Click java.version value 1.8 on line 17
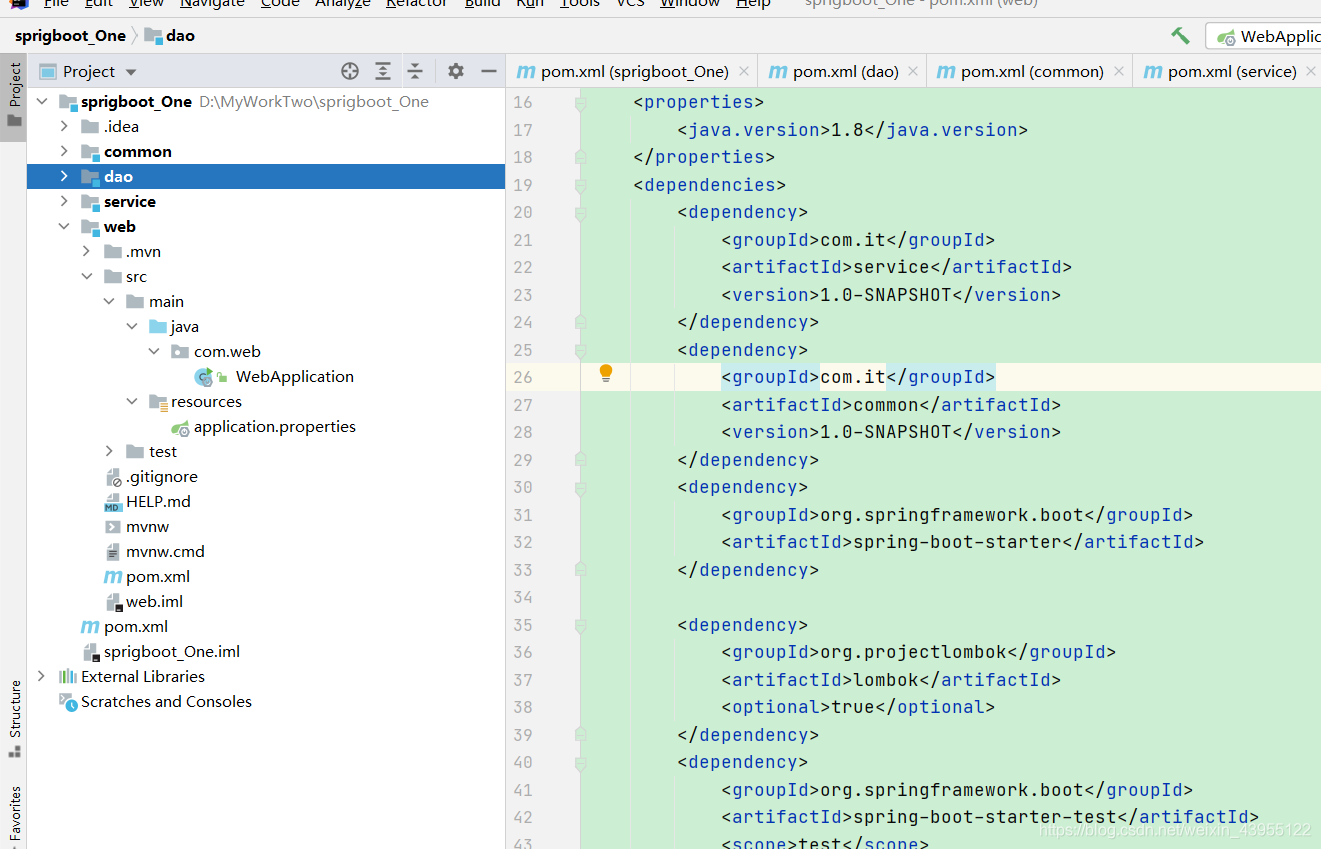Screen dimensions: 1321x849 pos(848,130)
